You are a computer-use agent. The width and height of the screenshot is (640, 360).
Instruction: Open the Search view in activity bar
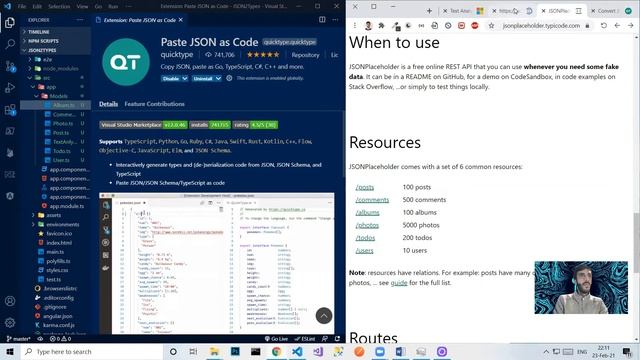coord(10,44)
